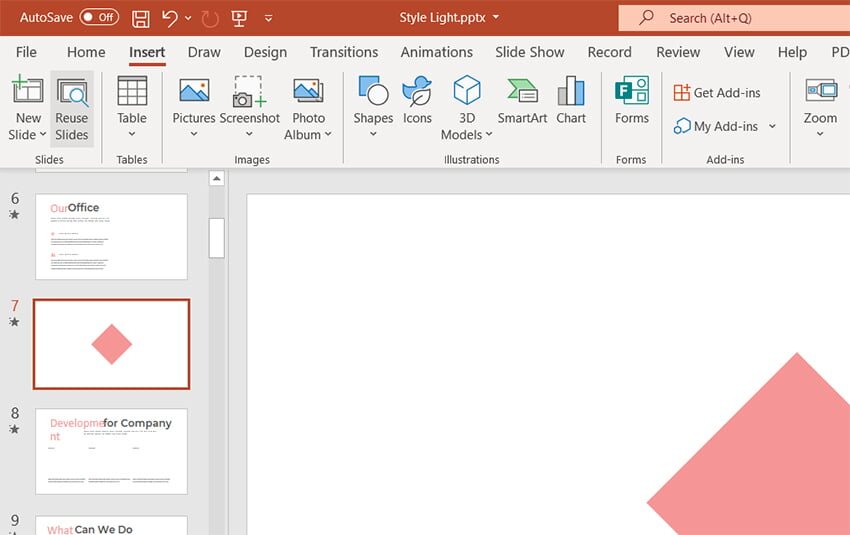Click the Undo arrow icon

pyautogui.click(x=169, y=18)
